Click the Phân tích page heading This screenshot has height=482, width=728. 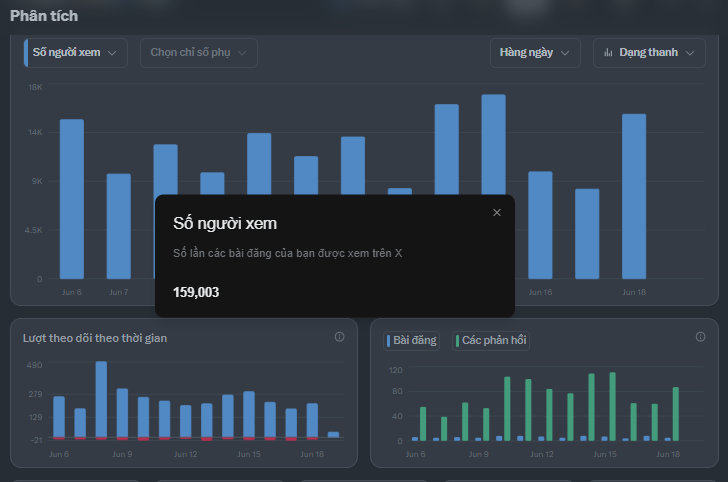44,16
